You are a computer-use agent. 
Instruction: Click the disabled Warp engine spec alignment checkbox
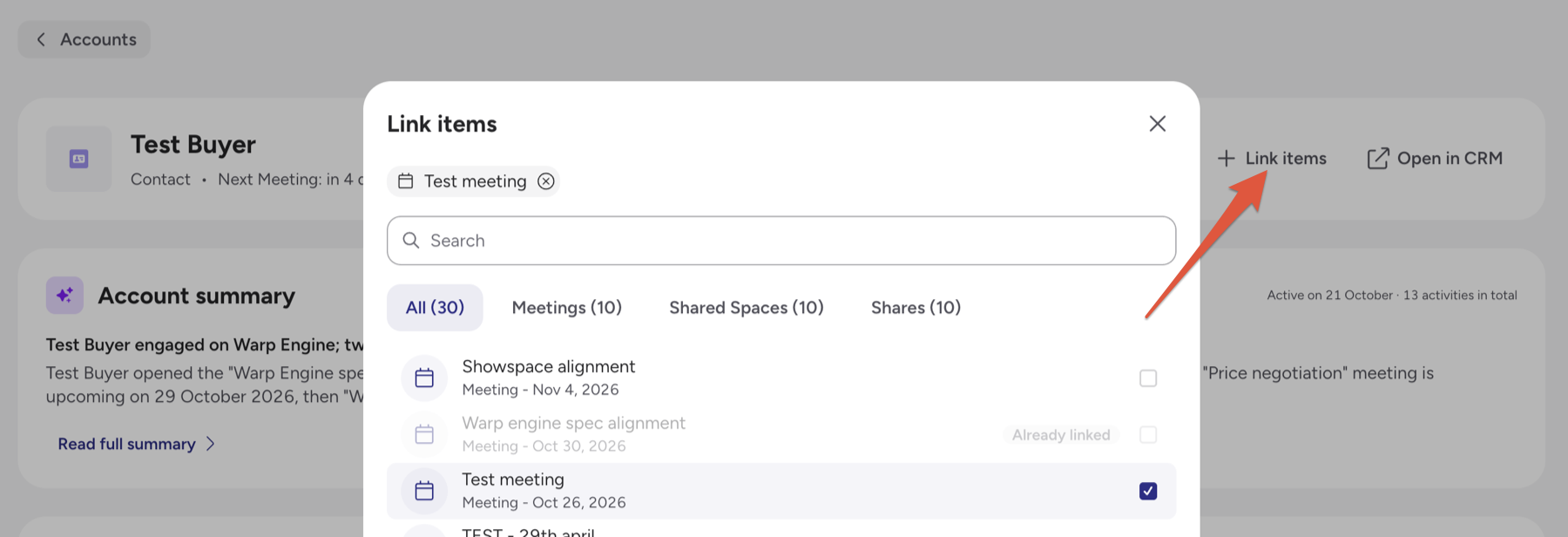[x=1148, y=434]
